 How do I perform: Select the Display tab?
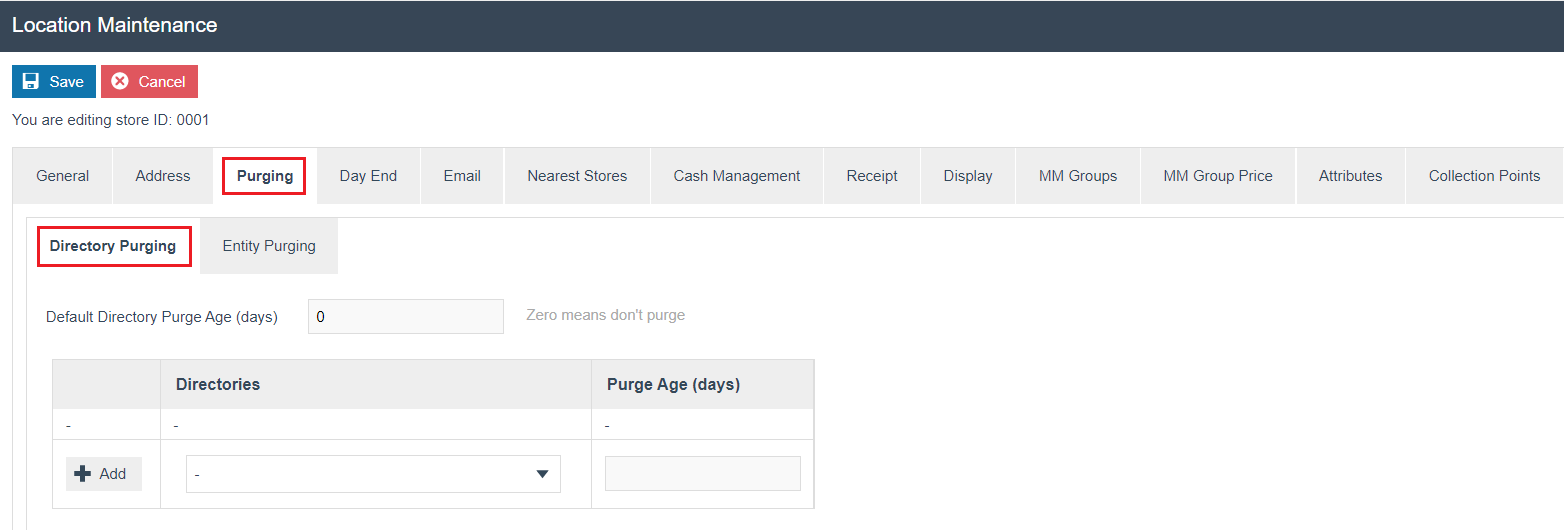click(968, 176)
